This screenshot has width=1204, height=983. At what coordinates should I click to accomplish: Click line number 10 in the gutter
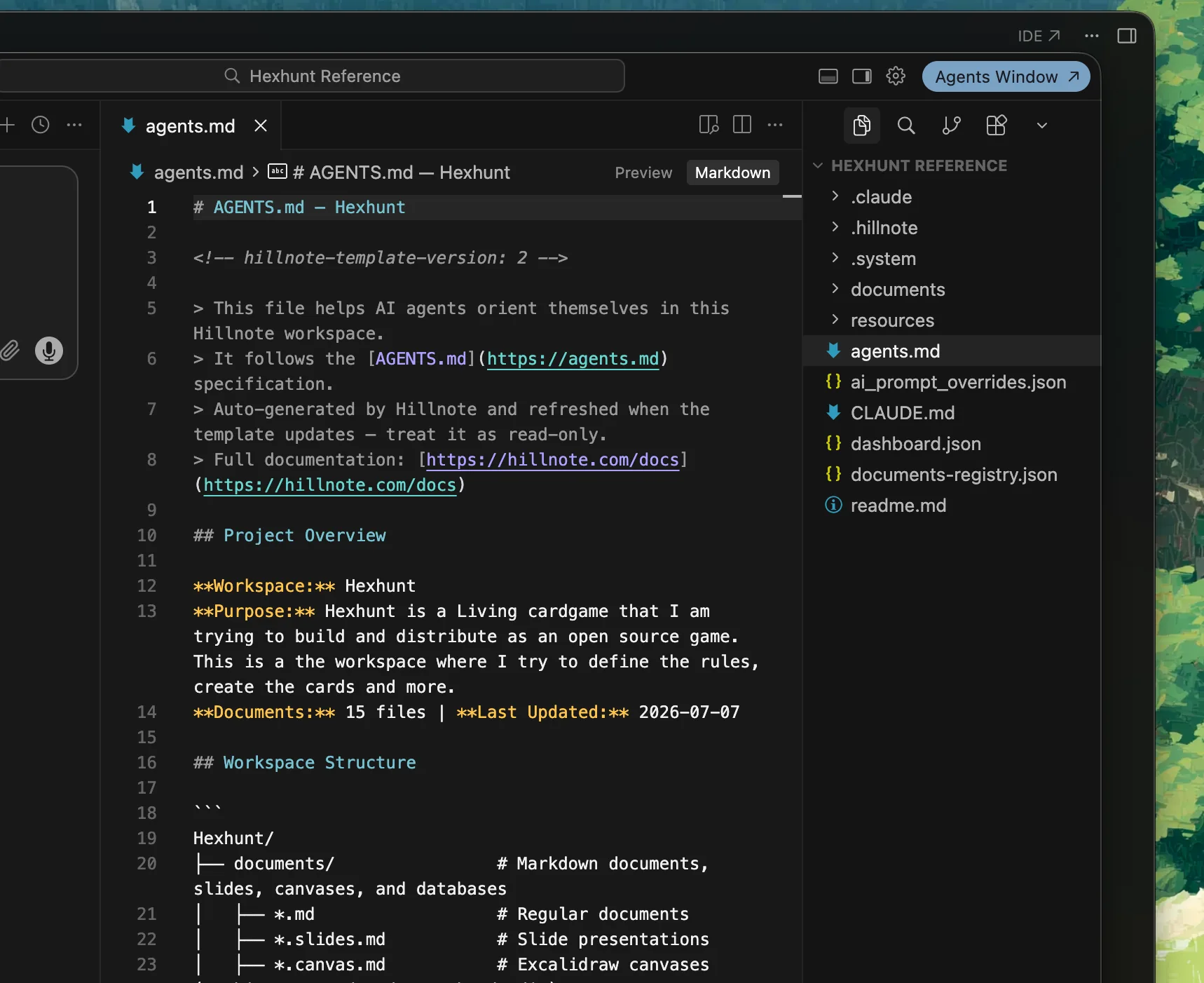click(146, 536)
